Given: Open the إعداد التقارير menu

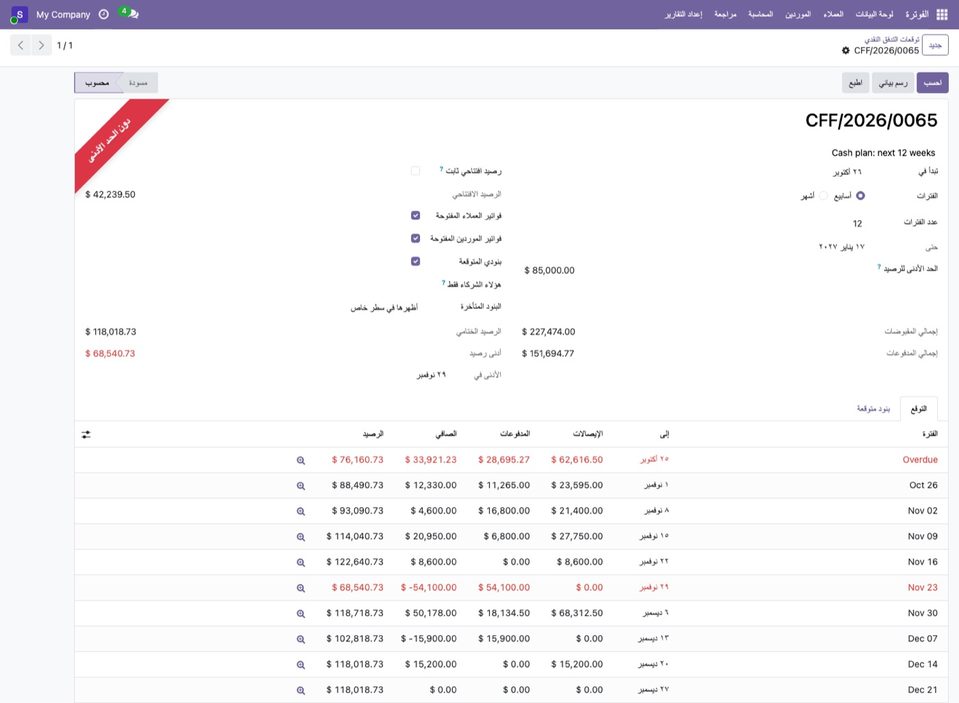Looking at the screenshot, I should (683, 14).
